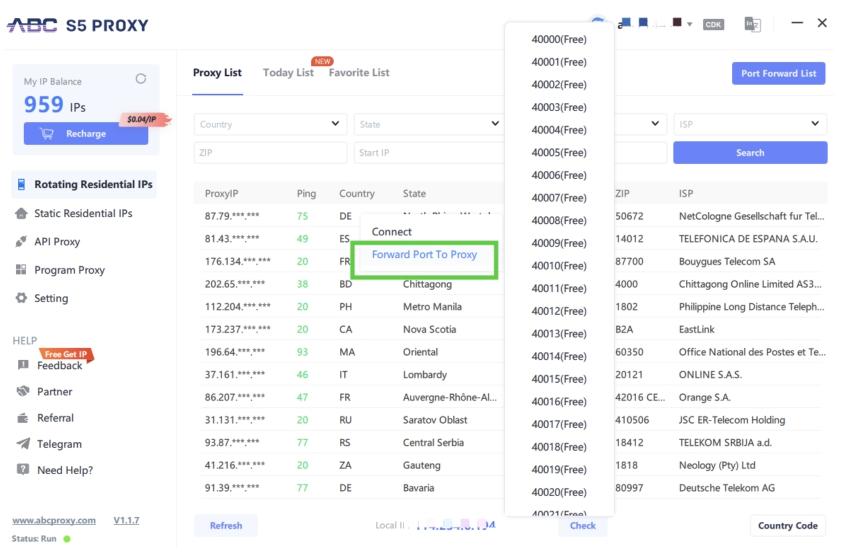This screenshot has width=867, height=560.
Task: Click ISP cell TELEKOM SRBIJA a.d.
Action: click(x=725, y=443)
